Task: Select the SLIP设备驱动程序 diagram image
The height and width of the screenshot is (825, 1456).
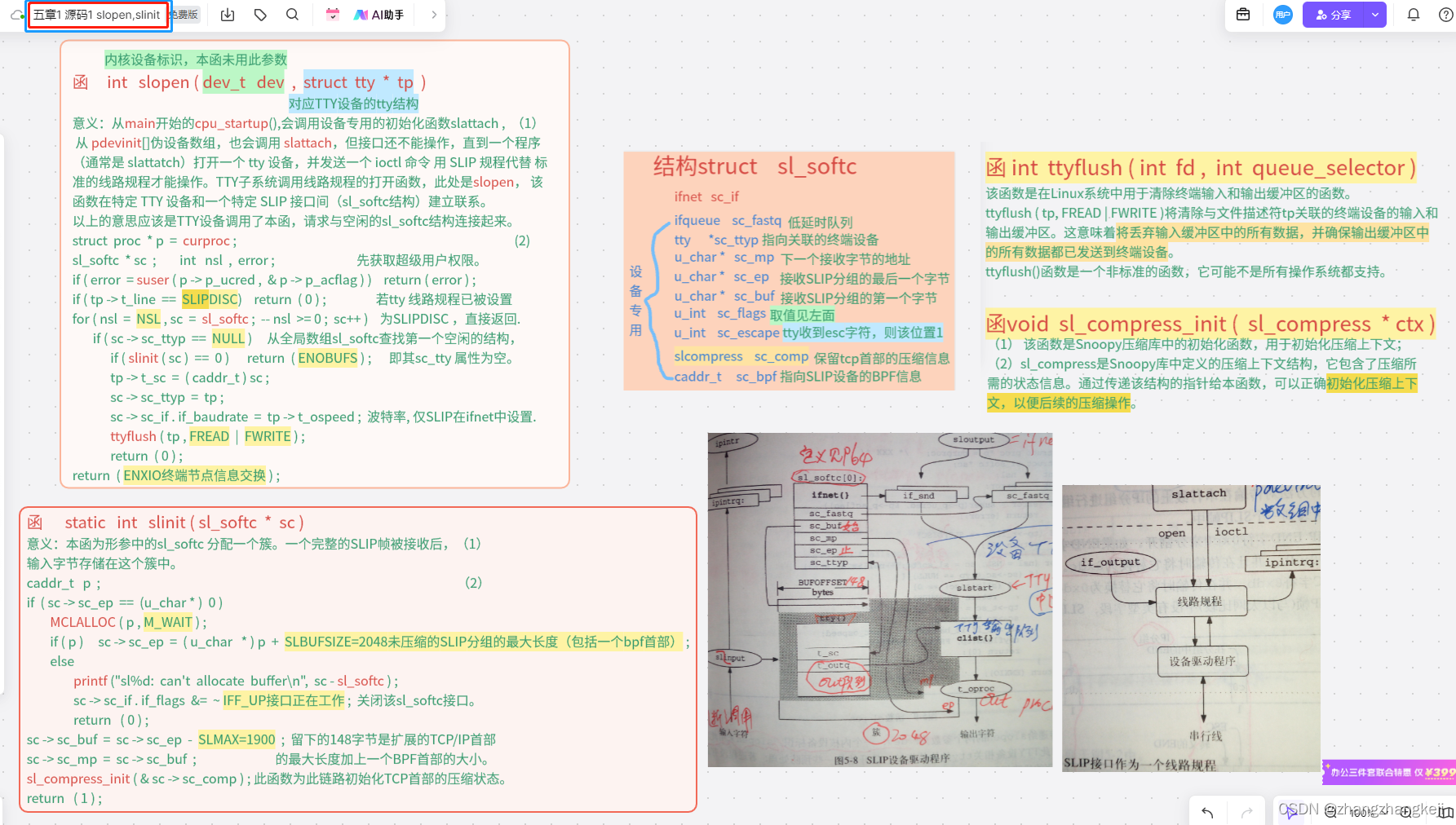Action: [x=880, y=600]
